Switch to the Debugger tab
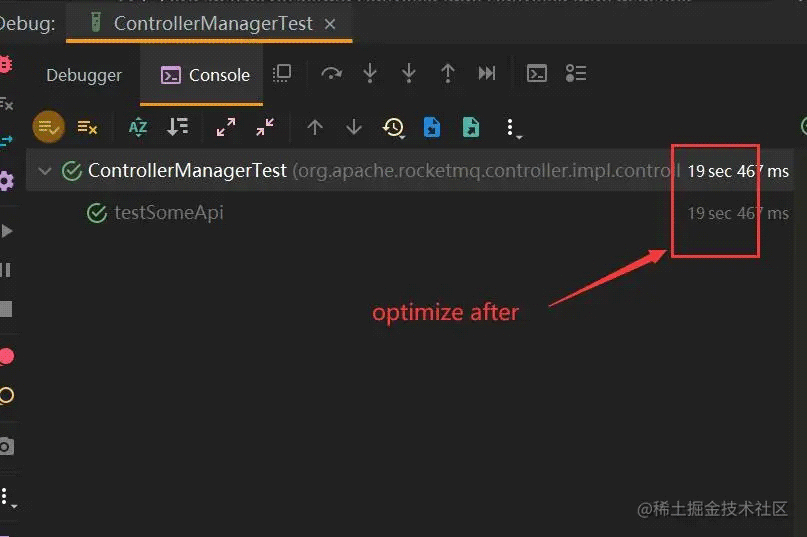 [84, 75]
